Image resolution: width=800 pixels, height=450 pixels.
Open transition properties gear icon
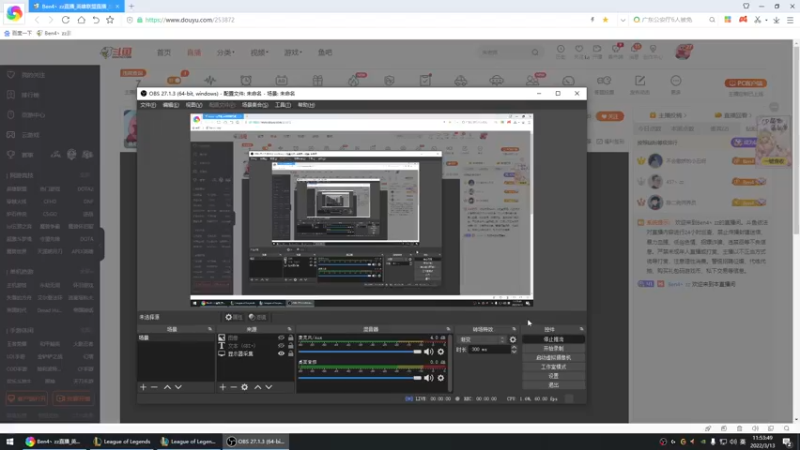click(x=513, y=339)
